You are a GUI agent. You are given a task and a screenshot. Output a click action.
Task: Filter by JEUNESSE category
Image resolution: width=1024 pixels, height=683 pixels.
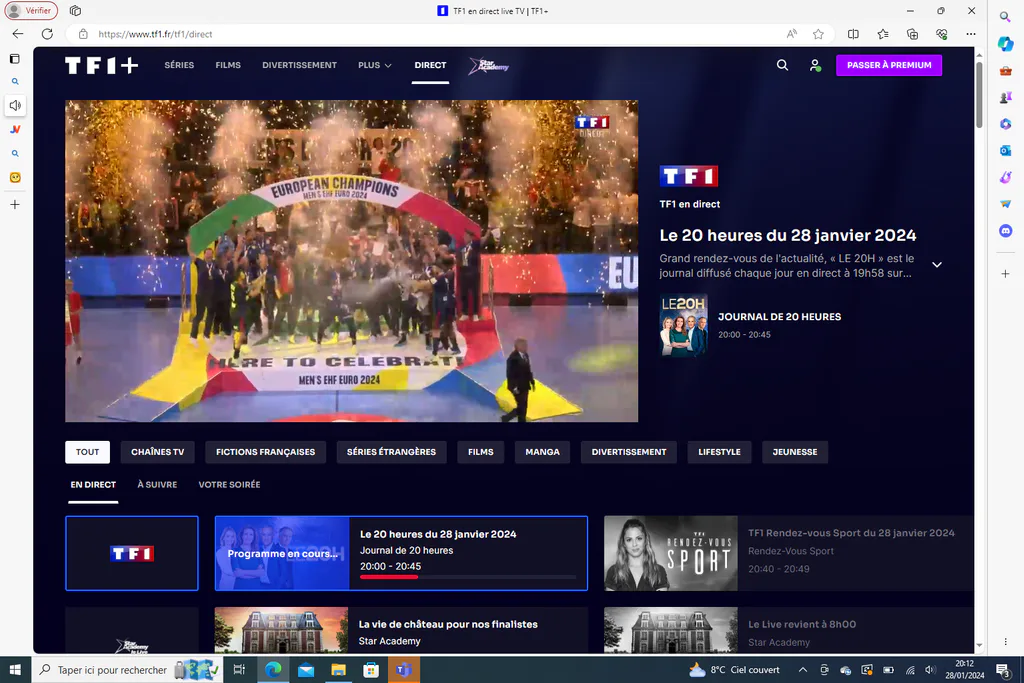[795, 452]
